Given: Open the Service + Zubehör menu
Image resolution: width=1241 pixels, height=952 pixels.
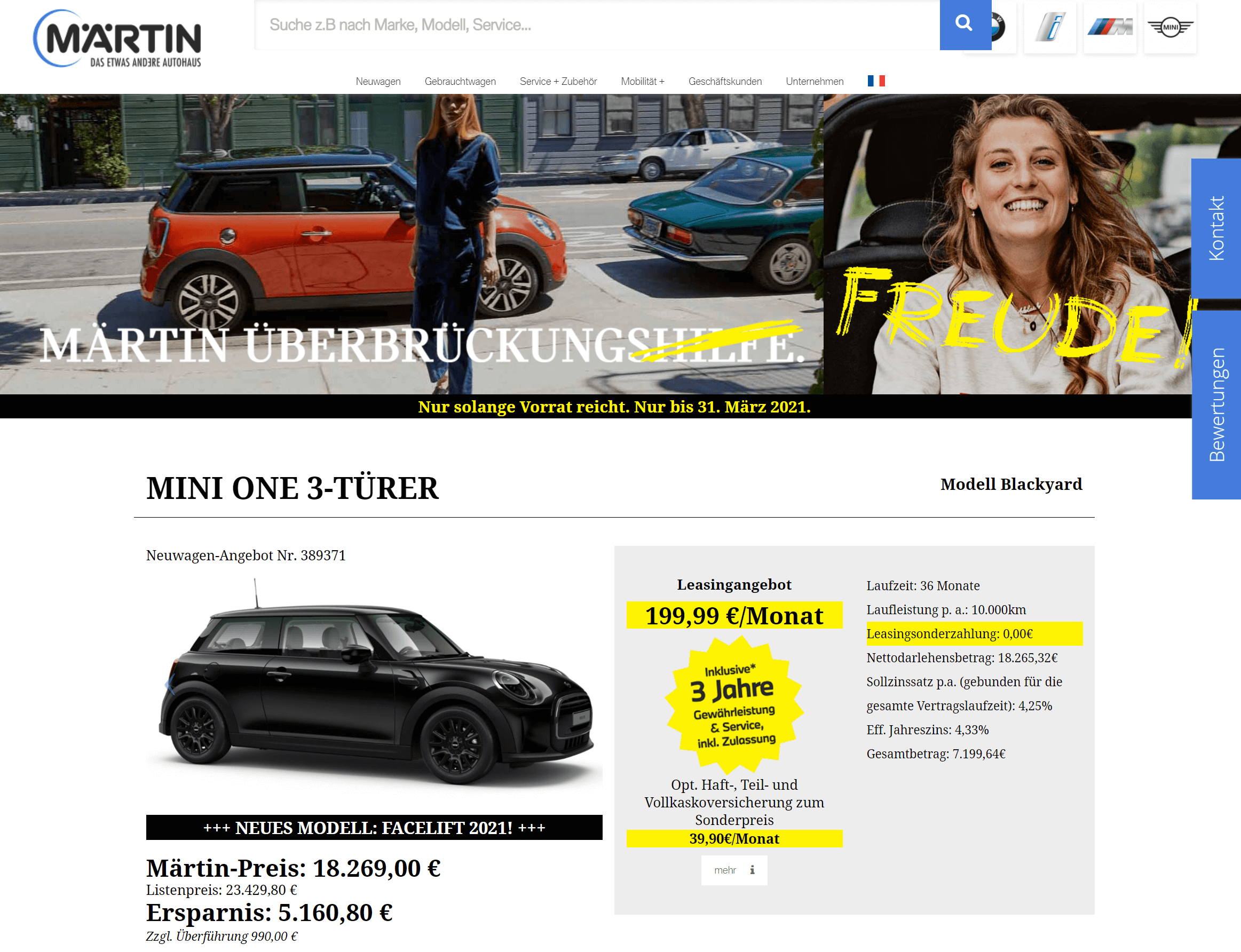Looking at the screenshot, I should [558, 82].
